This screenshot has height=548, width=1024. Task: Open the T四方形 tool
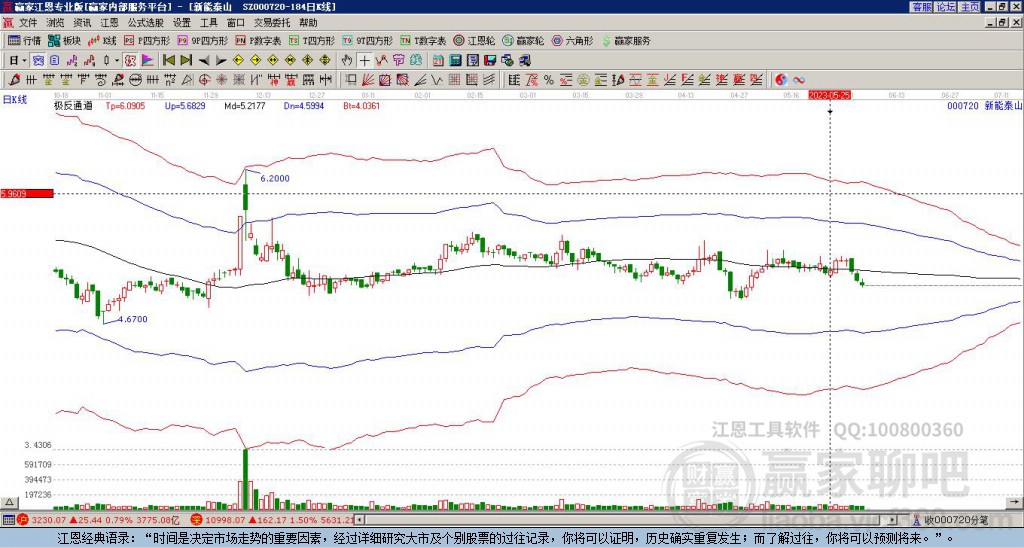point(312,40)
